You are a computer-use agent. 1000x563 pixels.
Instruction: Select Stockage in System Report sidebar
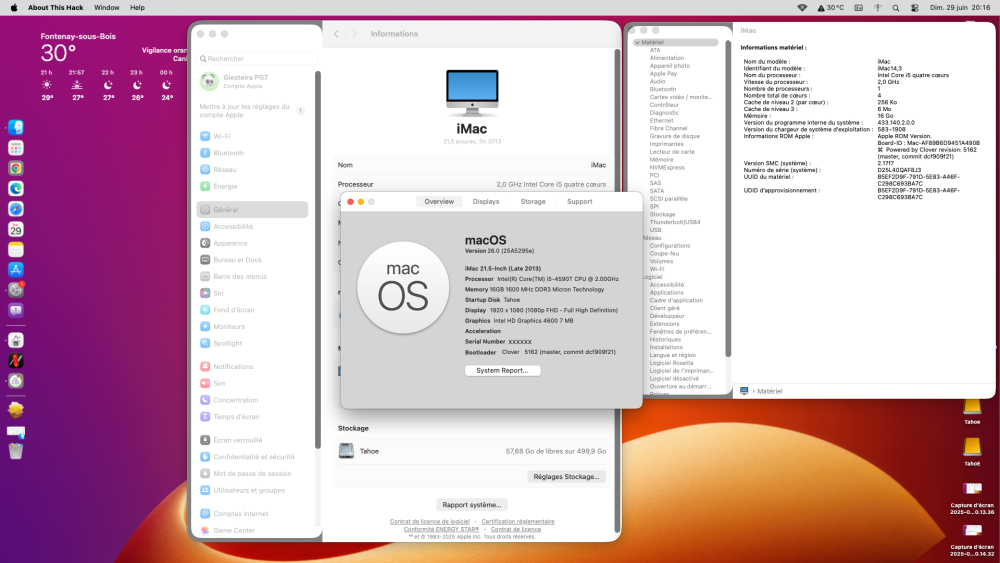coord(662,214)
